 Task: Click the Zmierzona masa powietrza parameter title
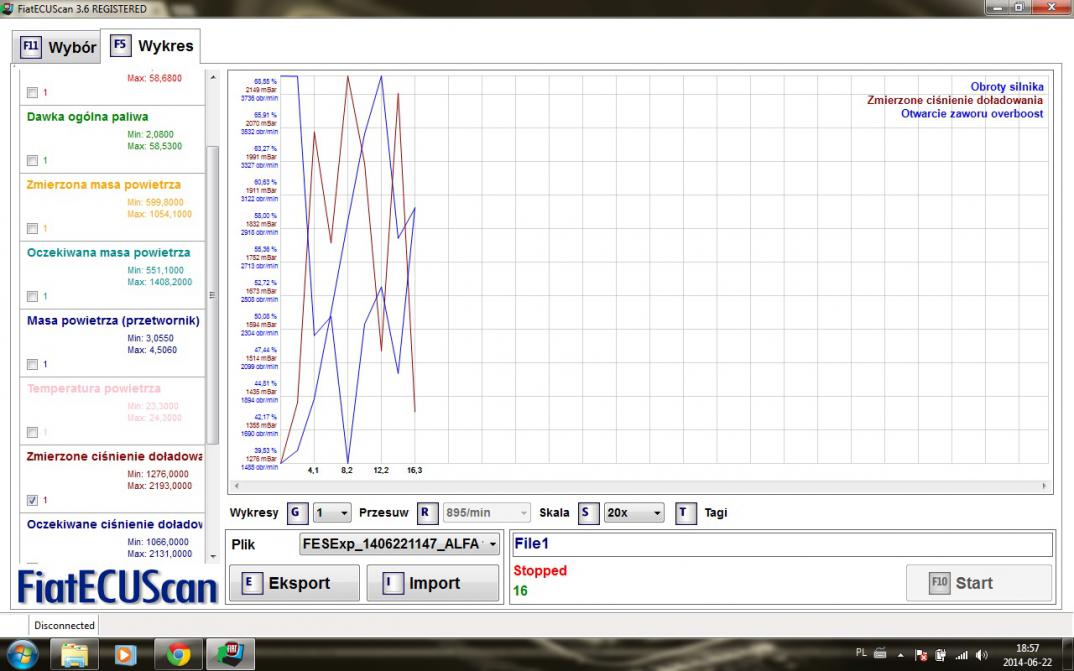click(103, 184)
